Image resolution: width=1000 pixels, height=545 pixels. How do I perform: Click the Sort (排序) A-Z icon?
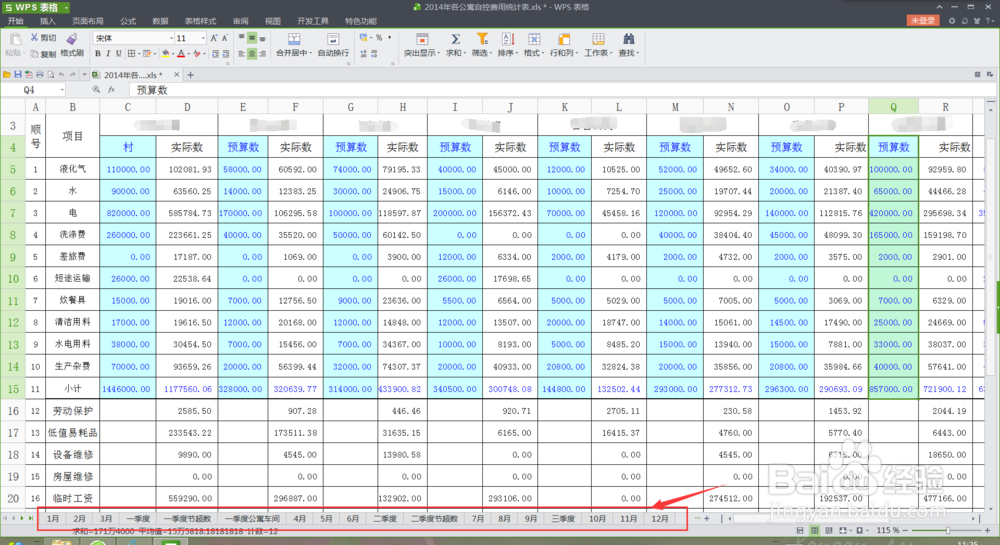coord(508,40)
